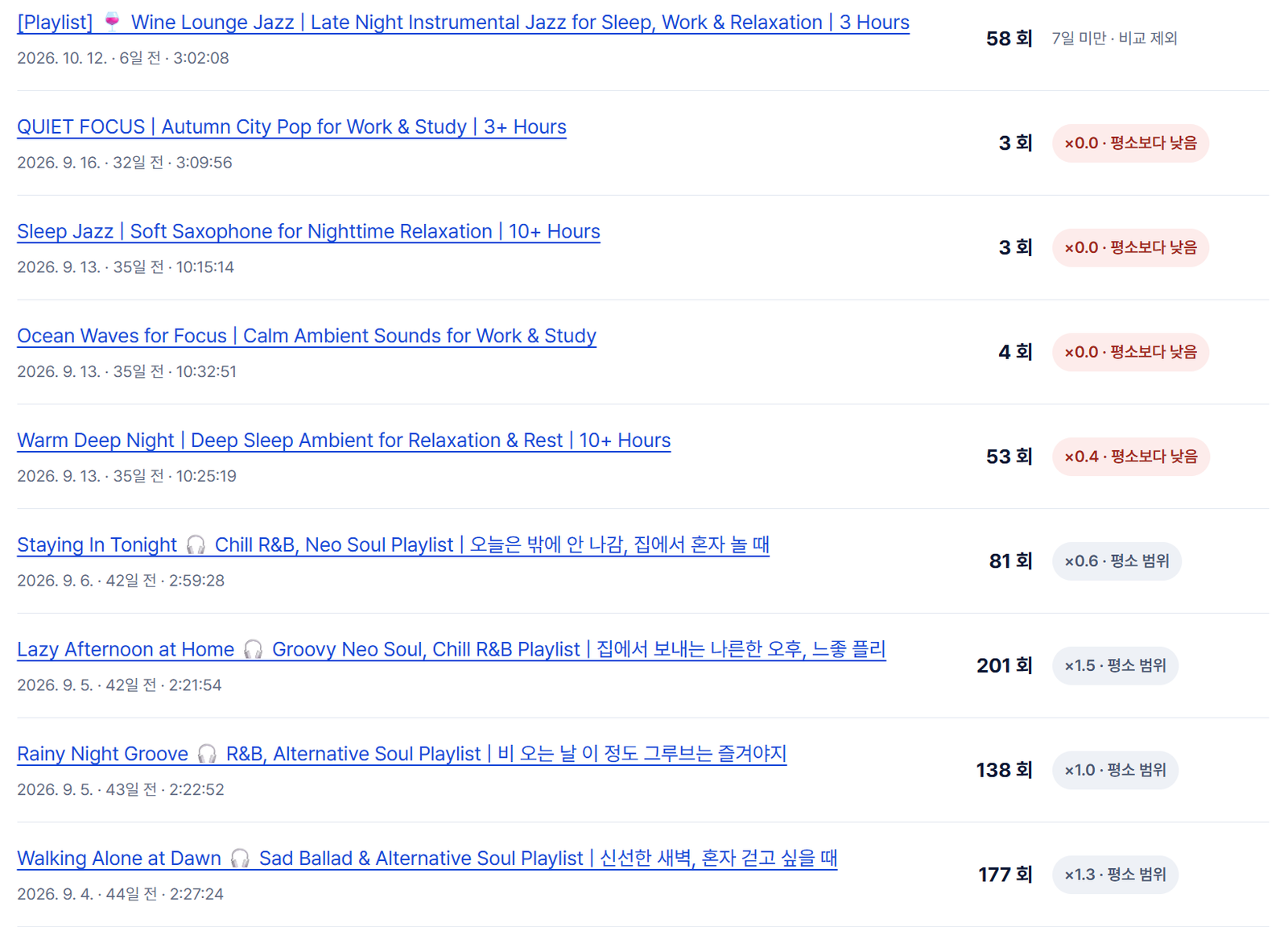1288x927 pixels.
Task: Click '2026. 9. 16. · 32일 전 · 3:09:56' metadata
Action: pyautogui.click(x=125, y=163)
